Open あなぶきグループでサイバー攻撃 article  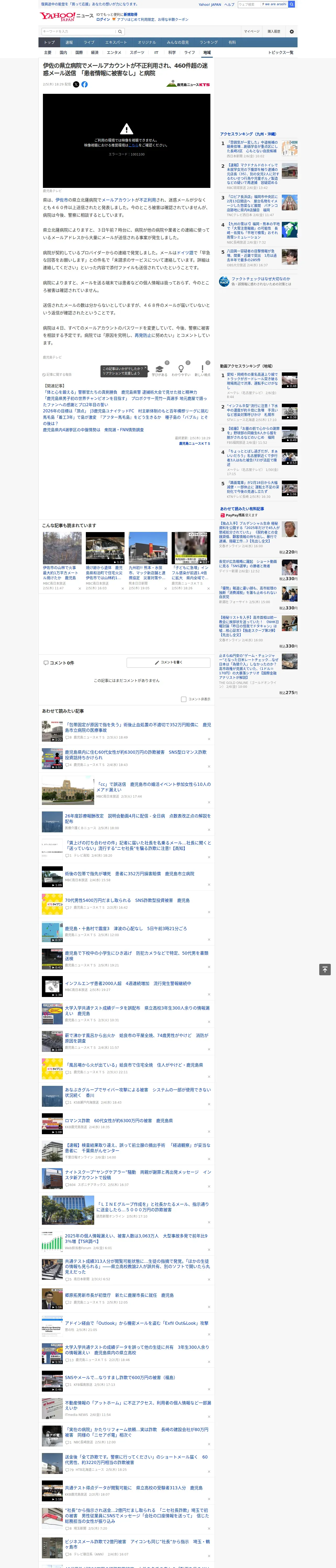point(138,1093)
